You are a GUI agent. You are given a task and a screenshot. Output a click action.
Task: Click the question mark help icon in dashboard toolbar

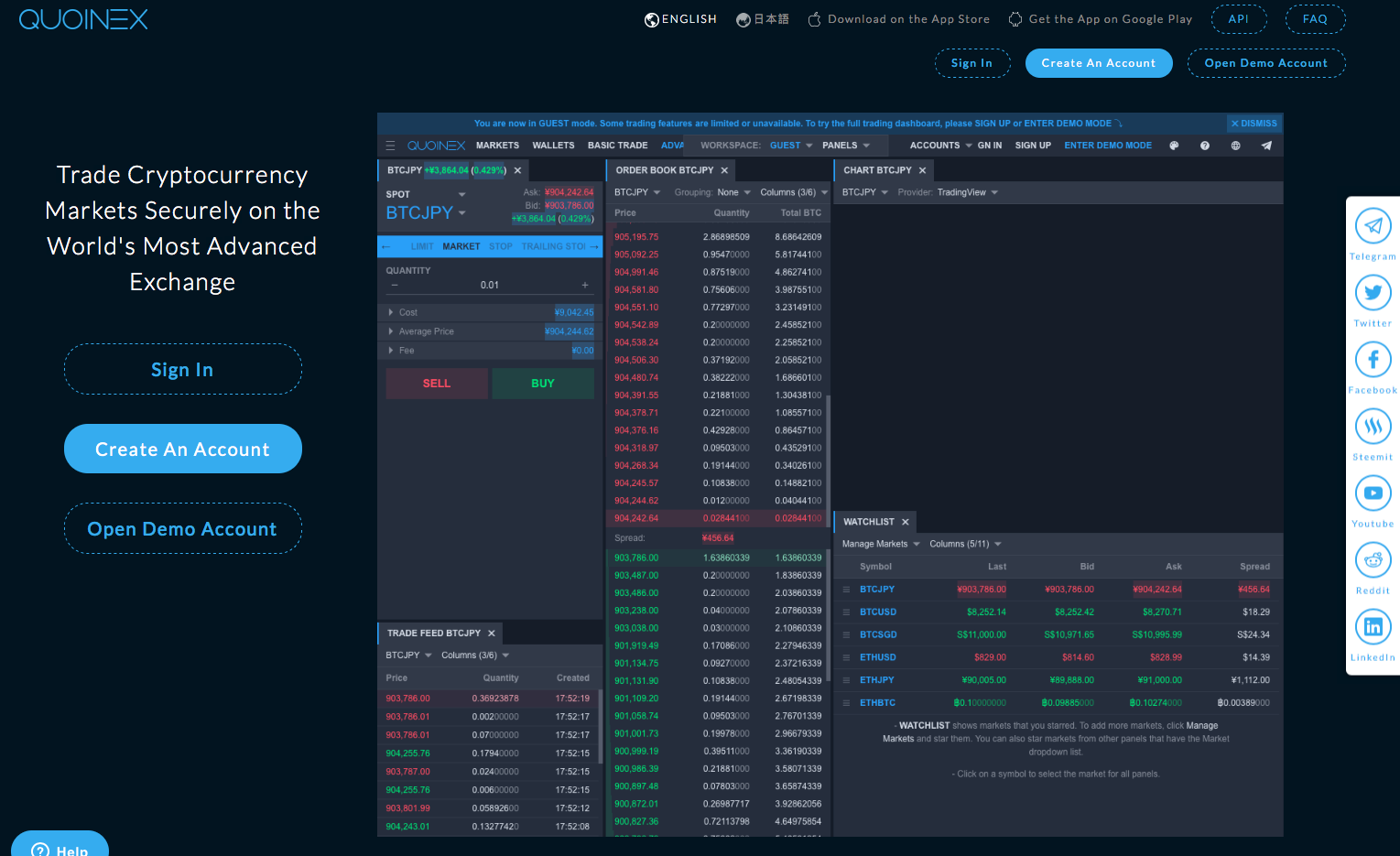pos(1205,146)
